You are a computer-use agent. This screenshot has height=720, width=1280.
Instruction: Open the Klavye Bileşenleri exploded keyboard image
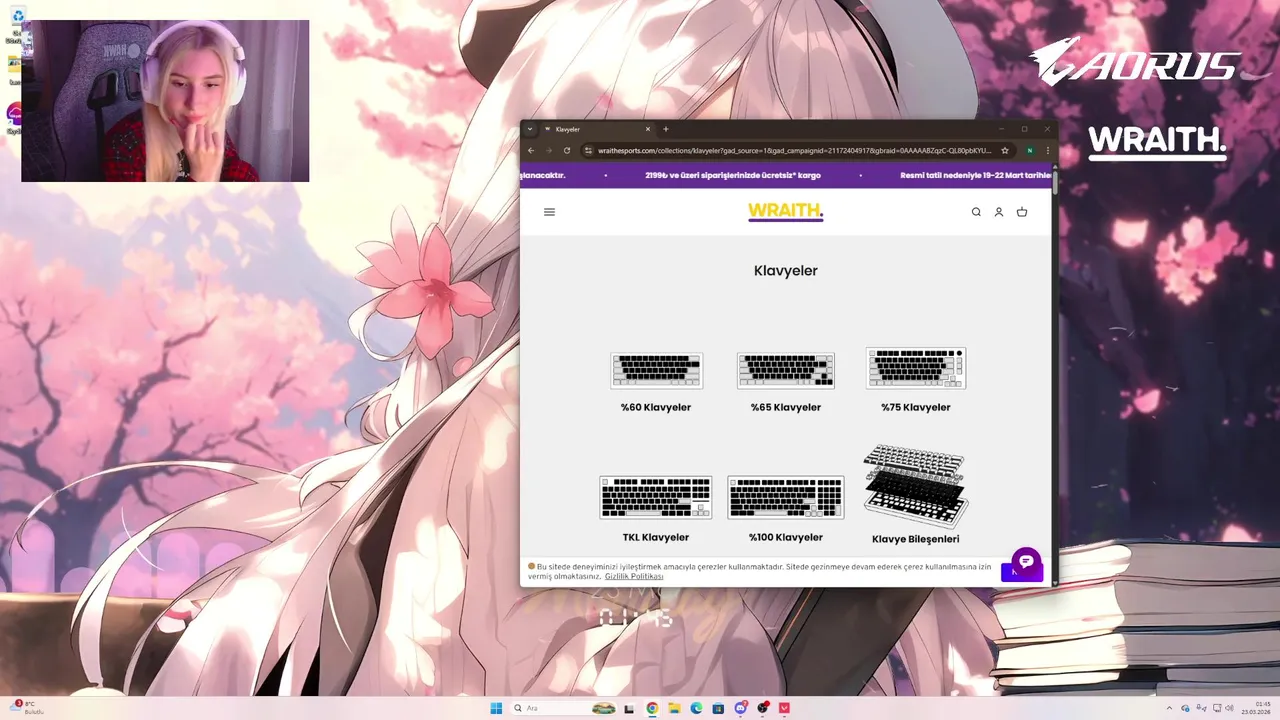(916, 486)
